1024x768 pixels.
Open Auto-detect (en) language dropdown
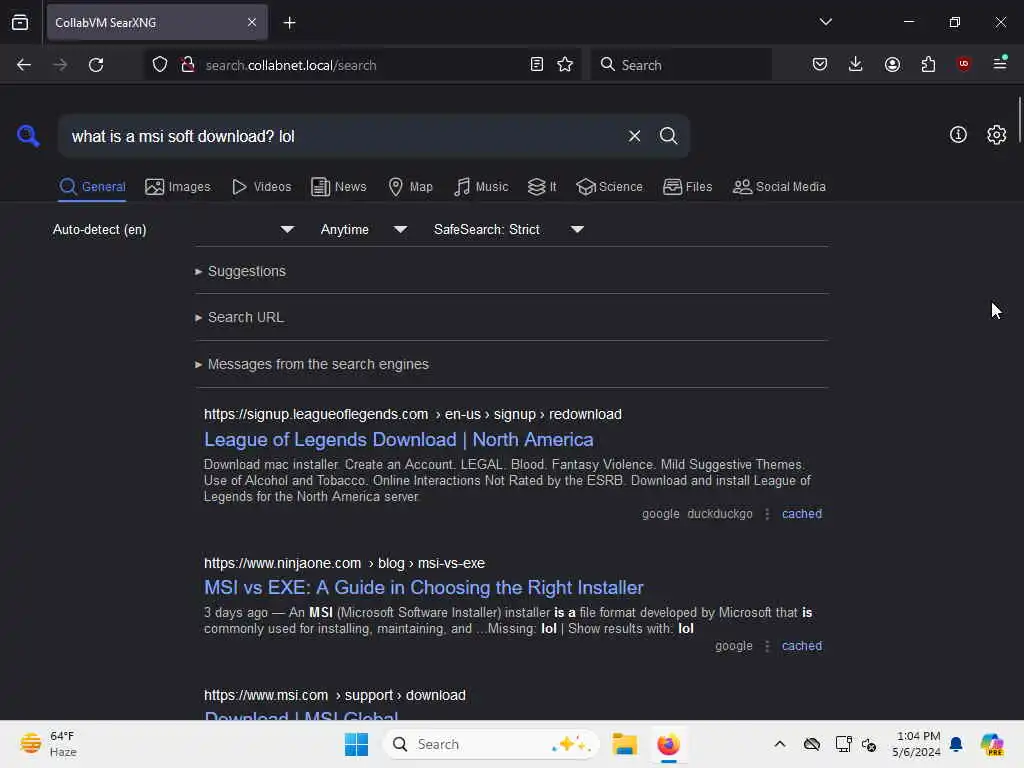tap(173, 229)
